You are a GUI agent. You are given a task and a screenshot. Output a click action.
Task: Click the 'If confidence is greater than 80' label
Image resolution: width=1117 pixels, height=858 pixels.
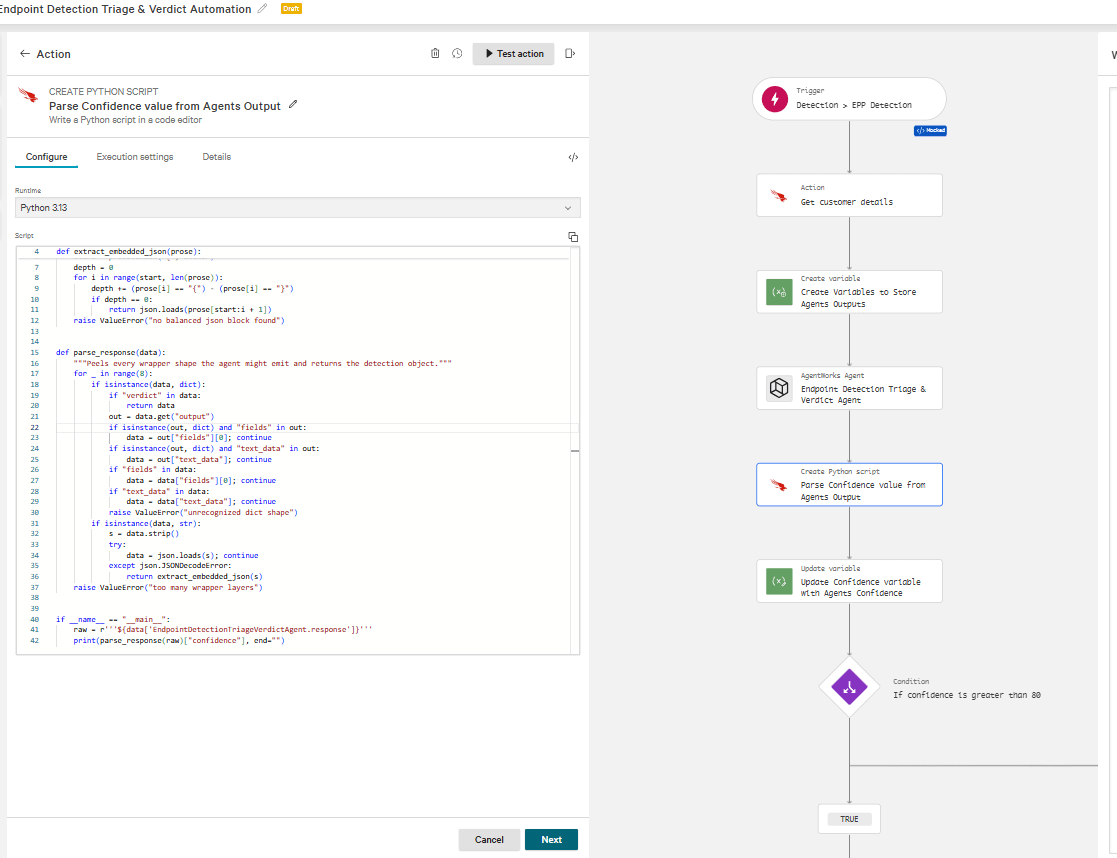coord(967,695)
